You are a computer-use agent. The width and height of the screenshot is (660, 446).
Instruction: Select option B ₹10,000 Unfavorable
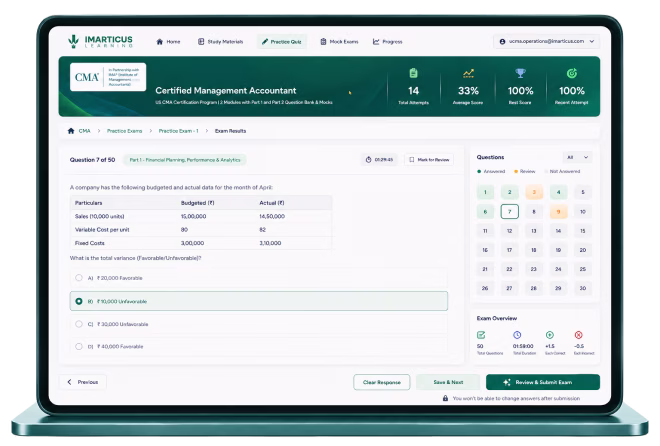(258, 301)
